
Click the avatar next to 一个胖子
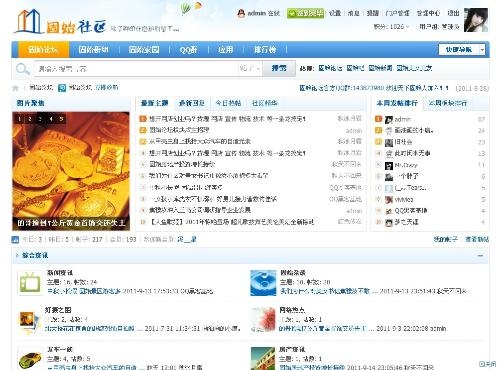point(389,177)
